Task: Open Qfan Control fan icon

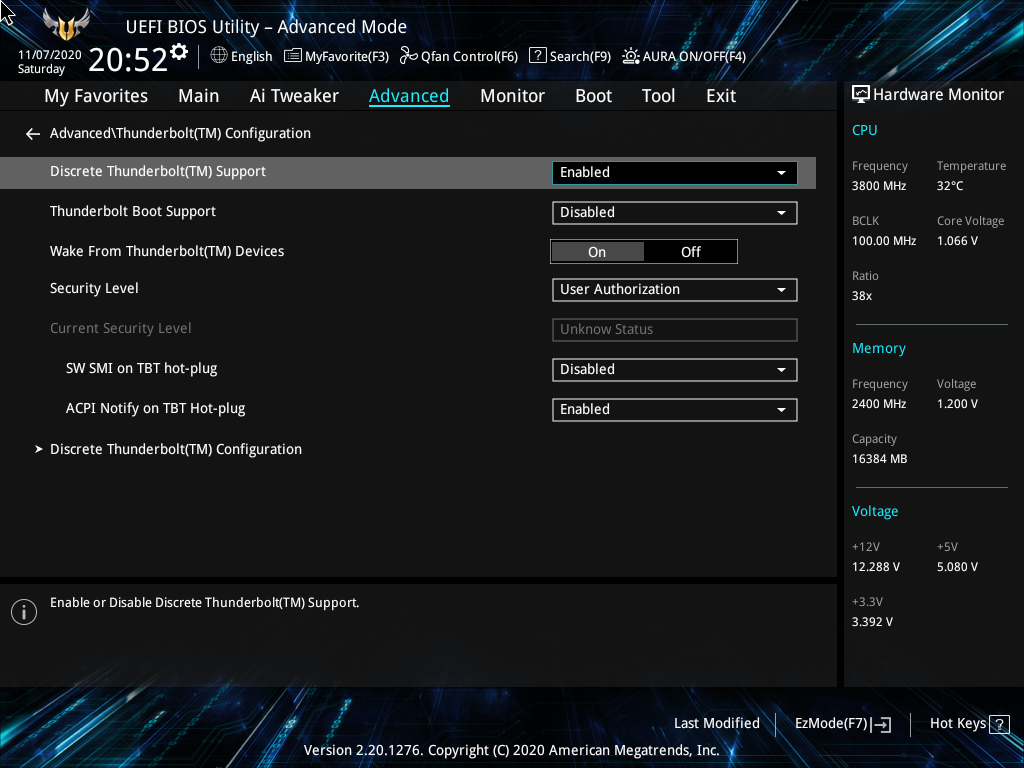Action: [x=408, y=56]
